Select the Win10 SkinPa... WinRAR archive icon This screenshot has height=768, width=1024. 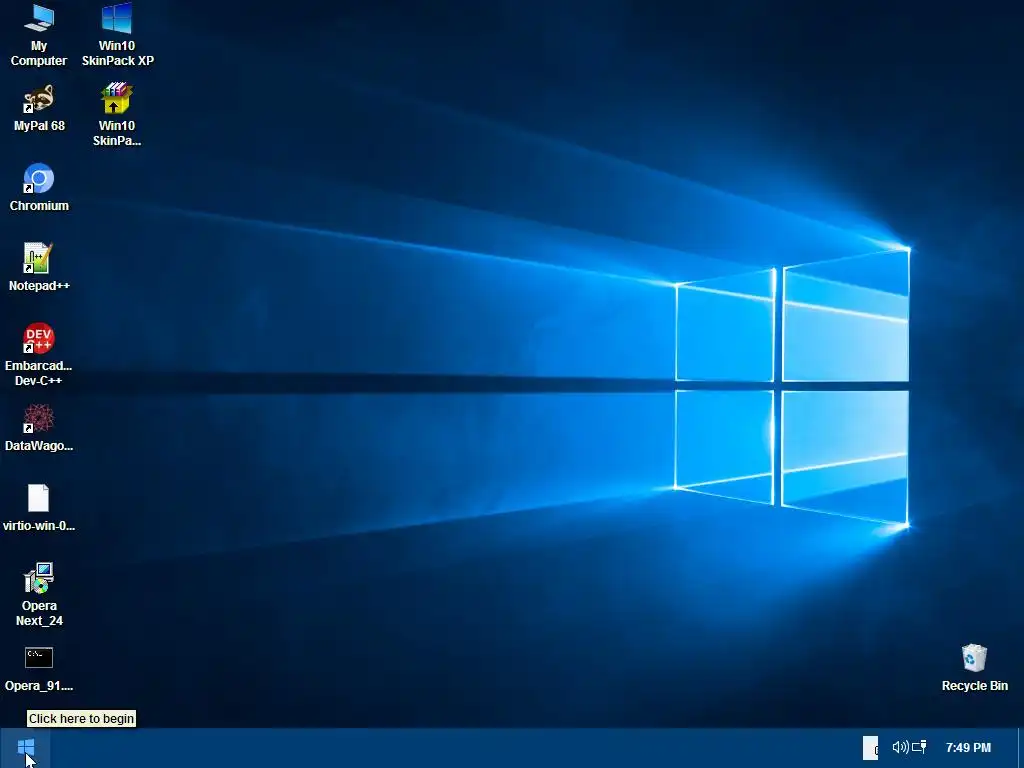point(117,99)
